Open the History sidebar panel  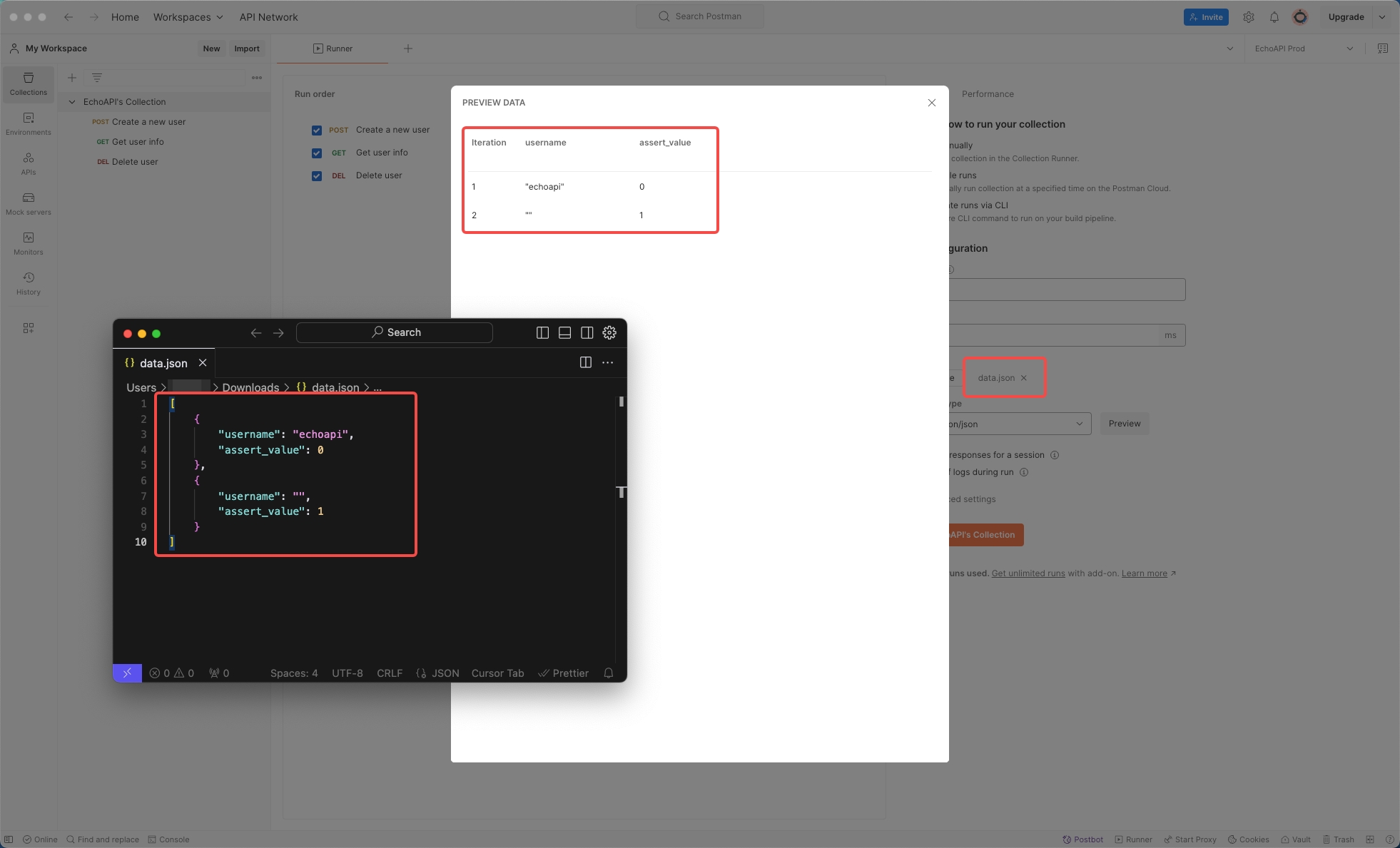pos(29,283)
